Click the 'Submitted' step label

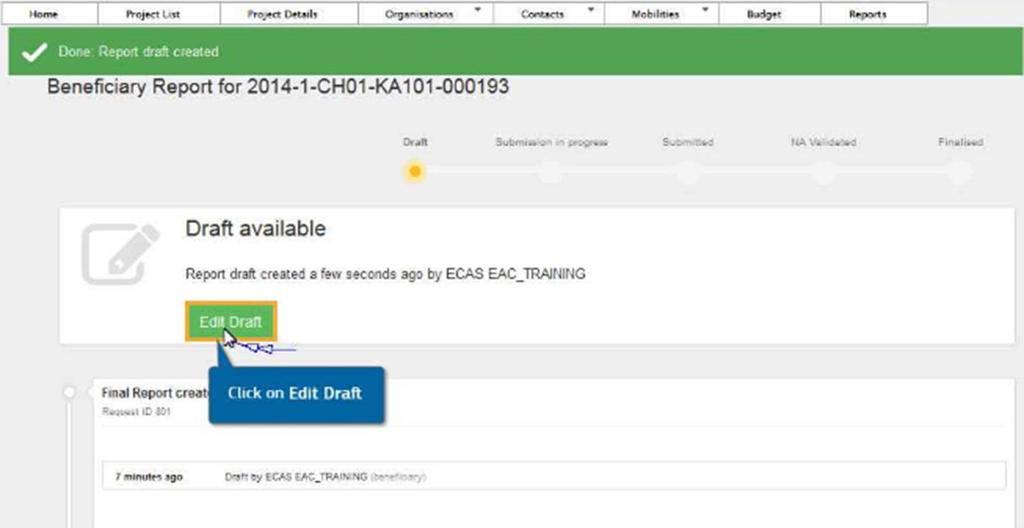pos(688,142)
